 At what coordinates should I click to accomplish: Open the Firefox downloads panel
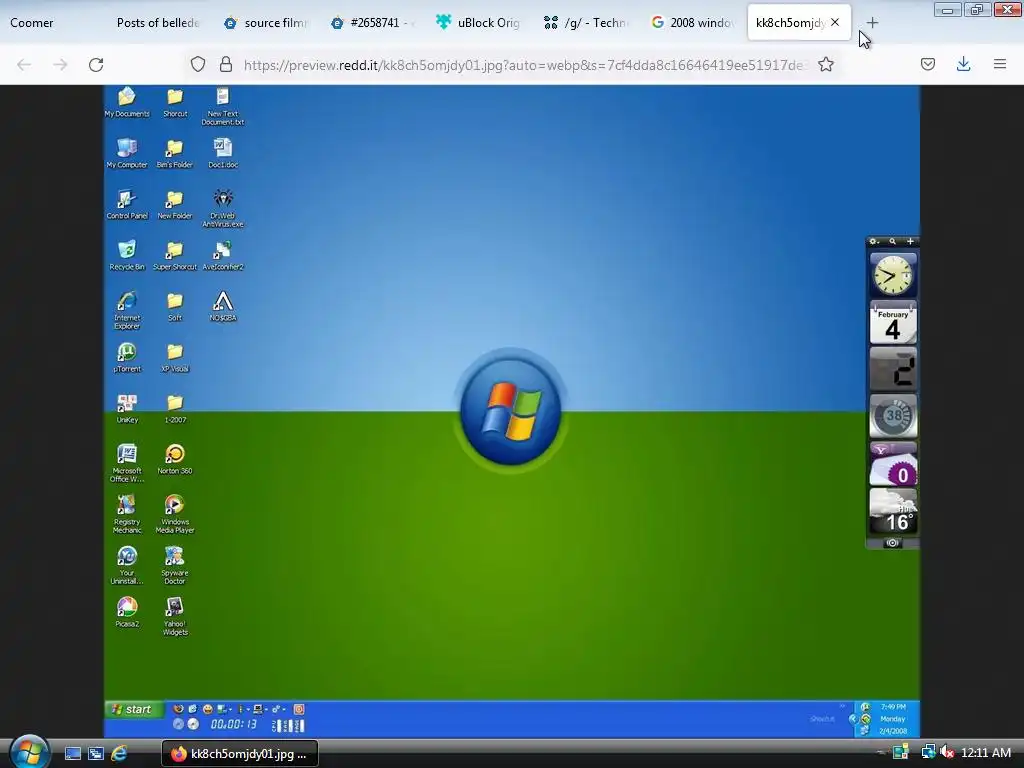(963, 65)
